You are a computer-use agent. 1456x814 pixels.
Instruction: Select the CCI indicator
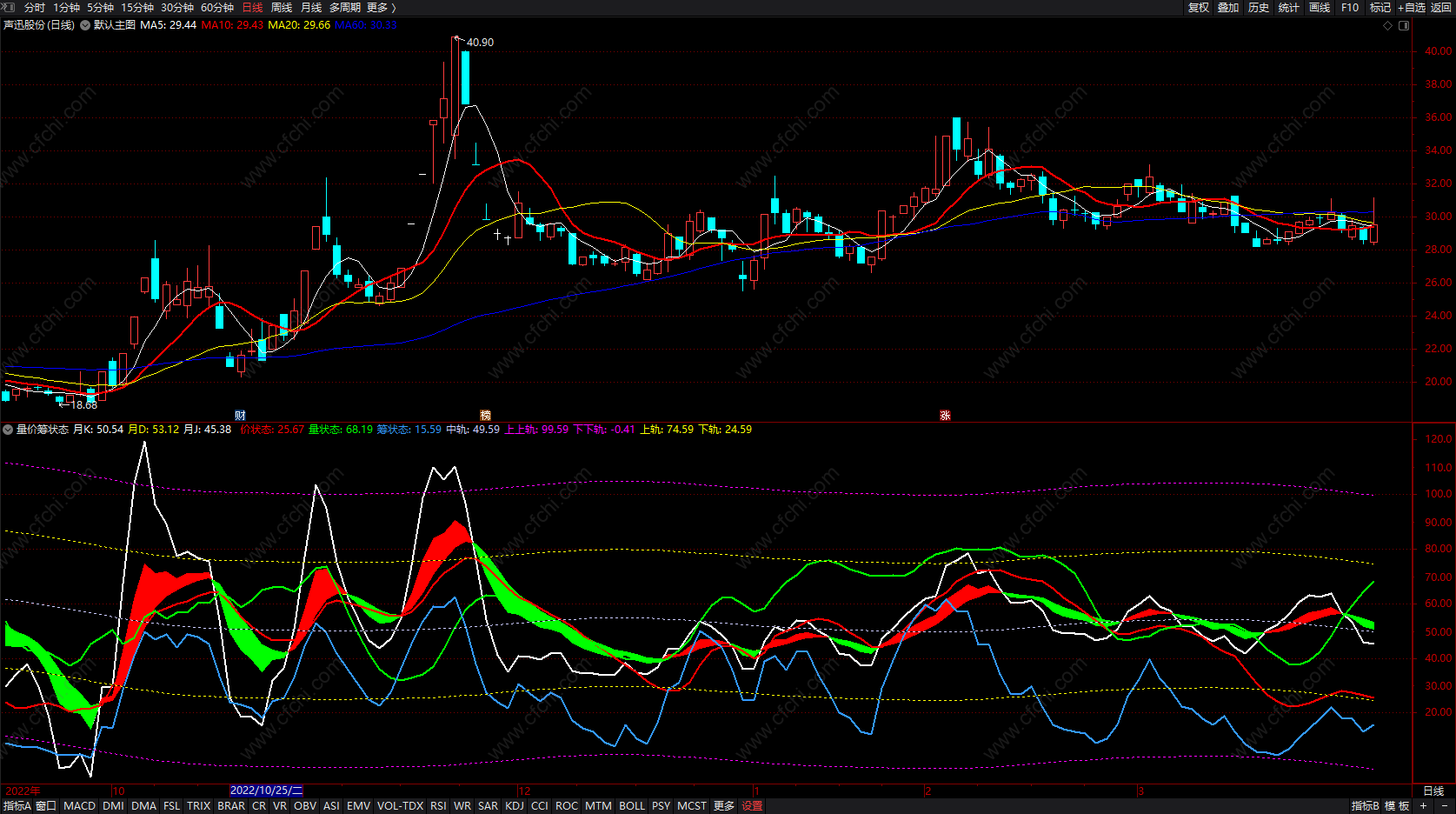[540, 806]
